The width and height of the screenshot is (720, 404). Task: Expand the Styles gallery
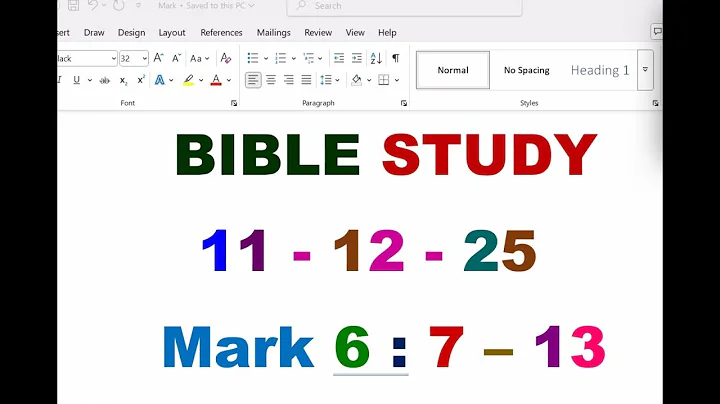(645, 70)
